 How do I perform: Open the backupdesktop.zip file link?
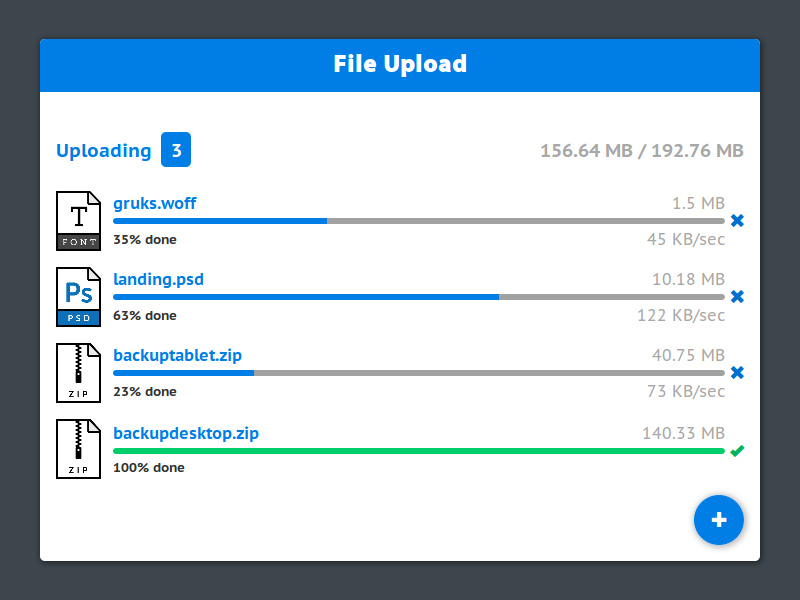point(186,433)
